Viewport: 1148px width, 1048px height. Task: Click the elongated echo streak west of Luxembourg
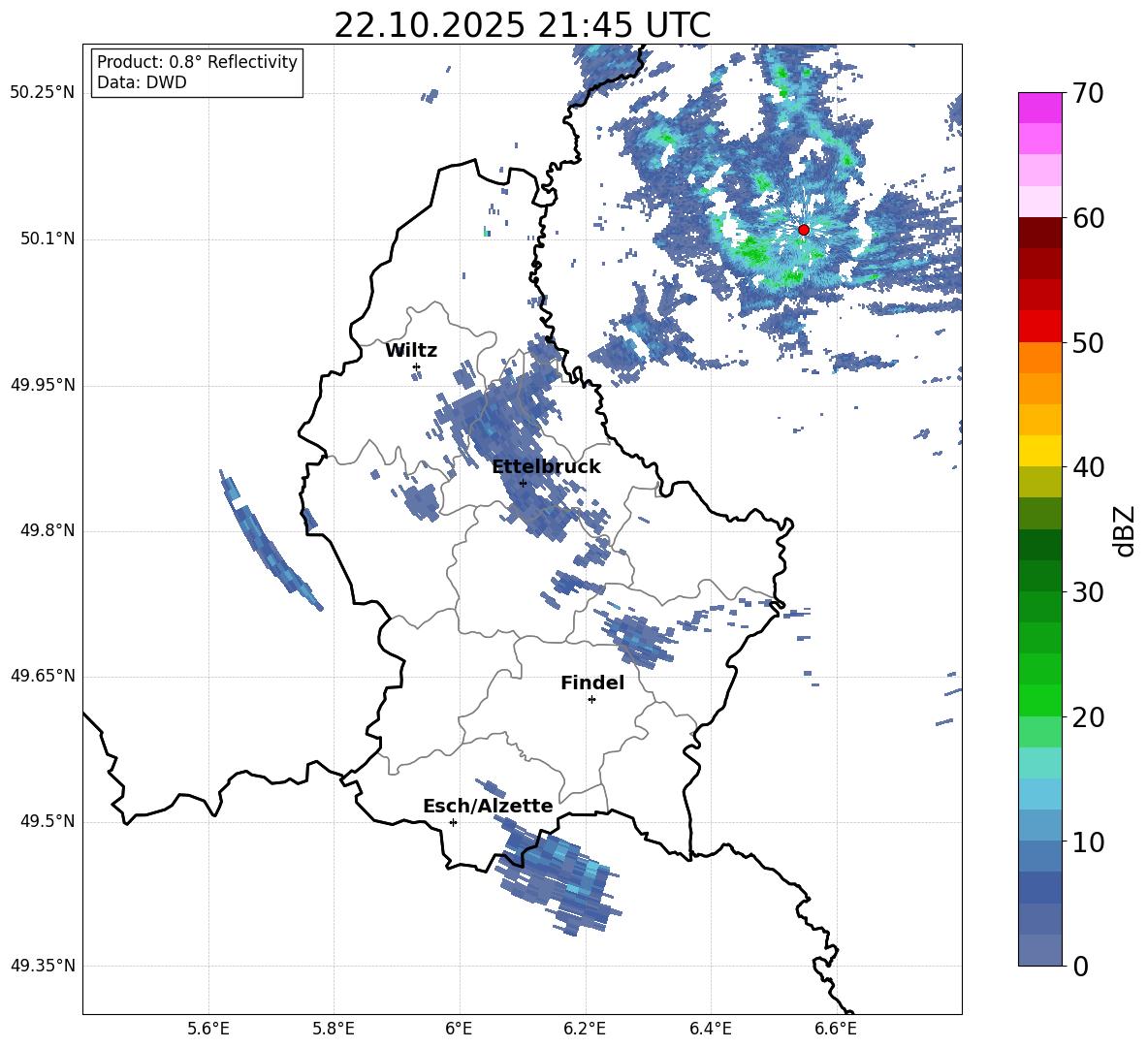pyautogui.click(x=270, y=540)
